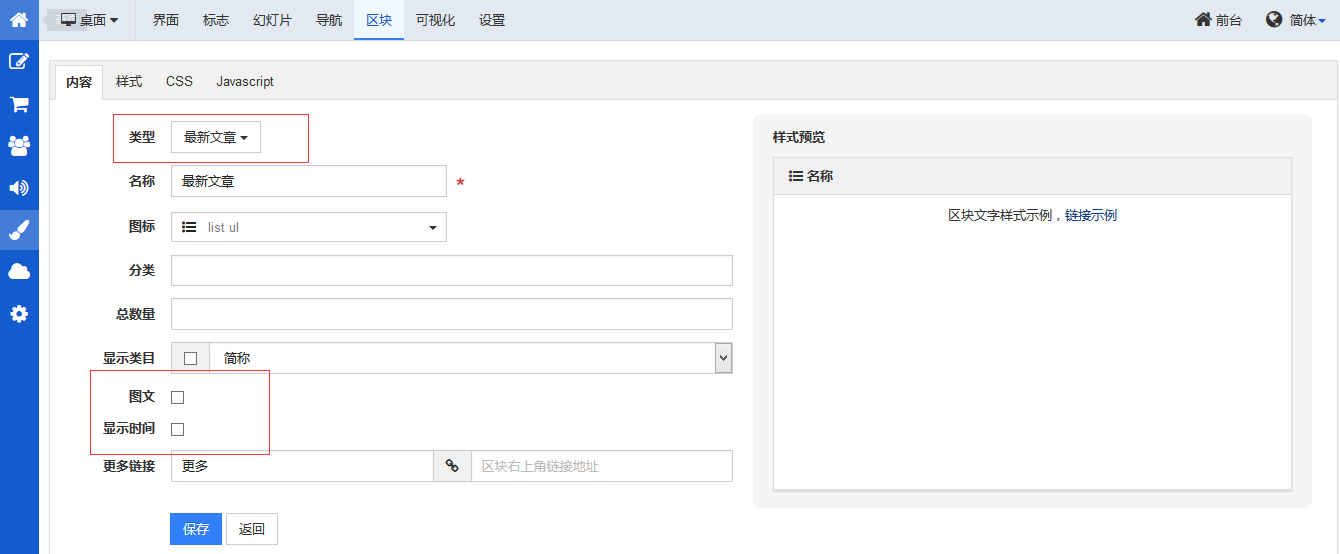Image resolution: width=1340 pixels, height=554 pixels.
Task: Enable the 图文 checkbox
Action: click(178, 397)
